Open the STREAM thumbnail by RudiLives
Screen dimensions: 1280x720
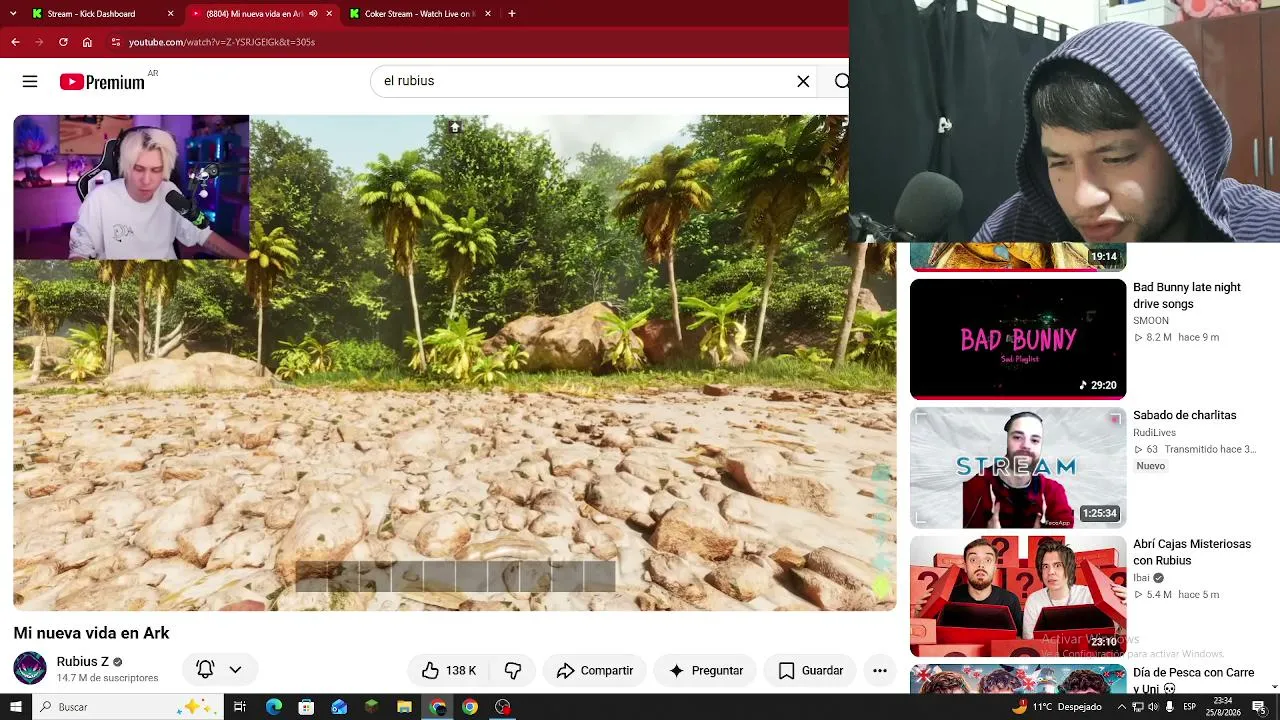click(x=1018, y=468)
